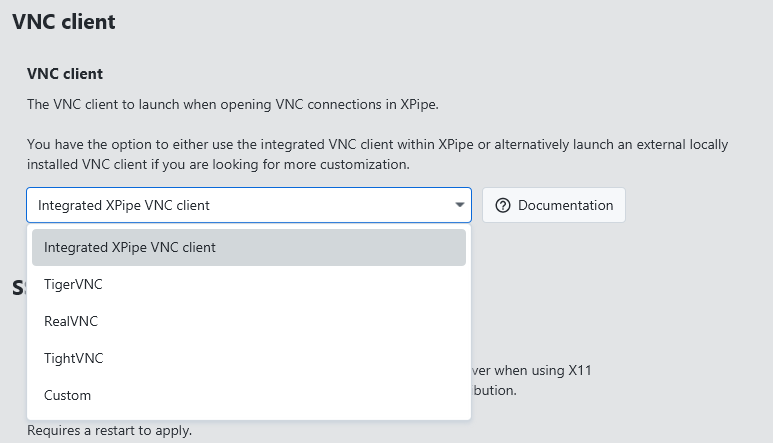Click the "The VNC client to launch" description

[232, 103]
